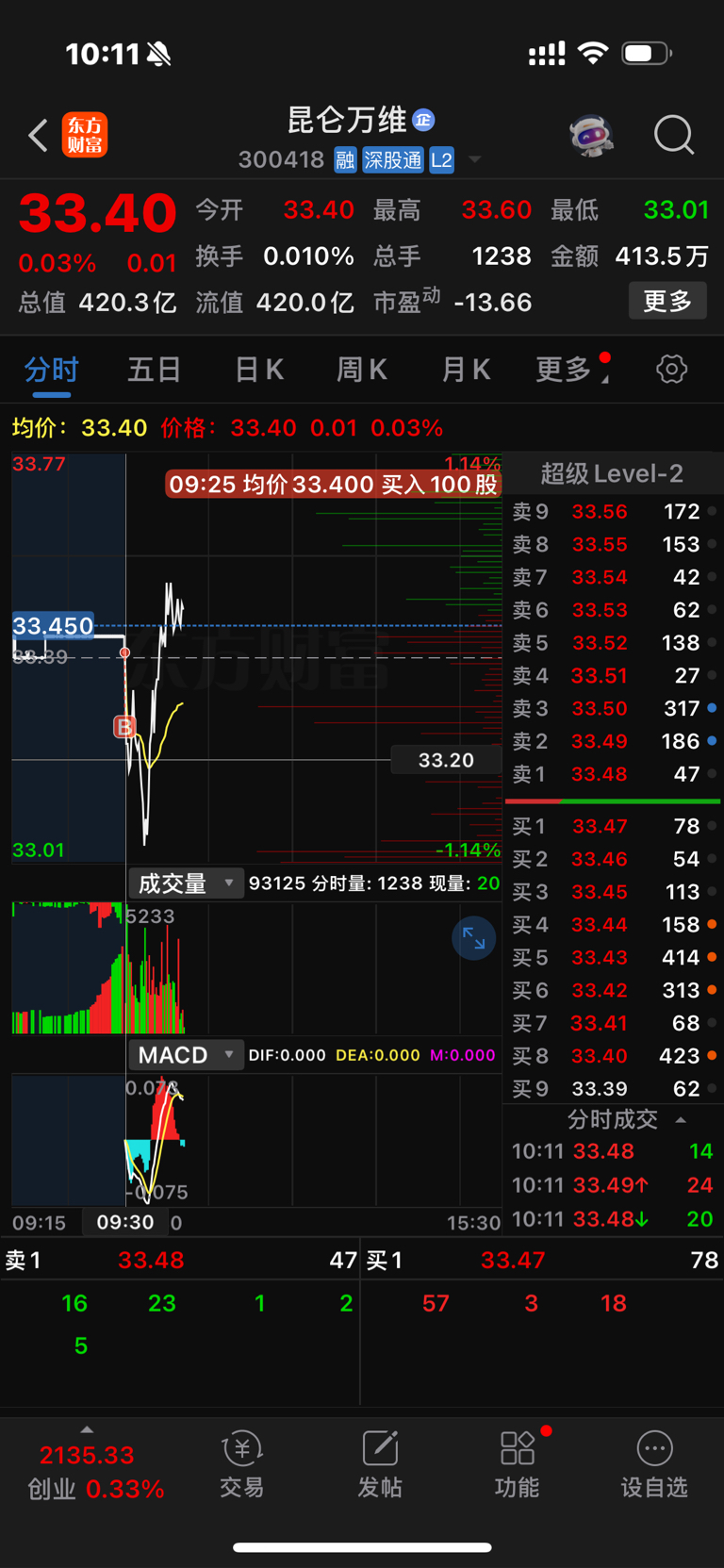Tap the 33.20 crosshair price label
The image size is (724, 1568).
click(x=446, y=760)
